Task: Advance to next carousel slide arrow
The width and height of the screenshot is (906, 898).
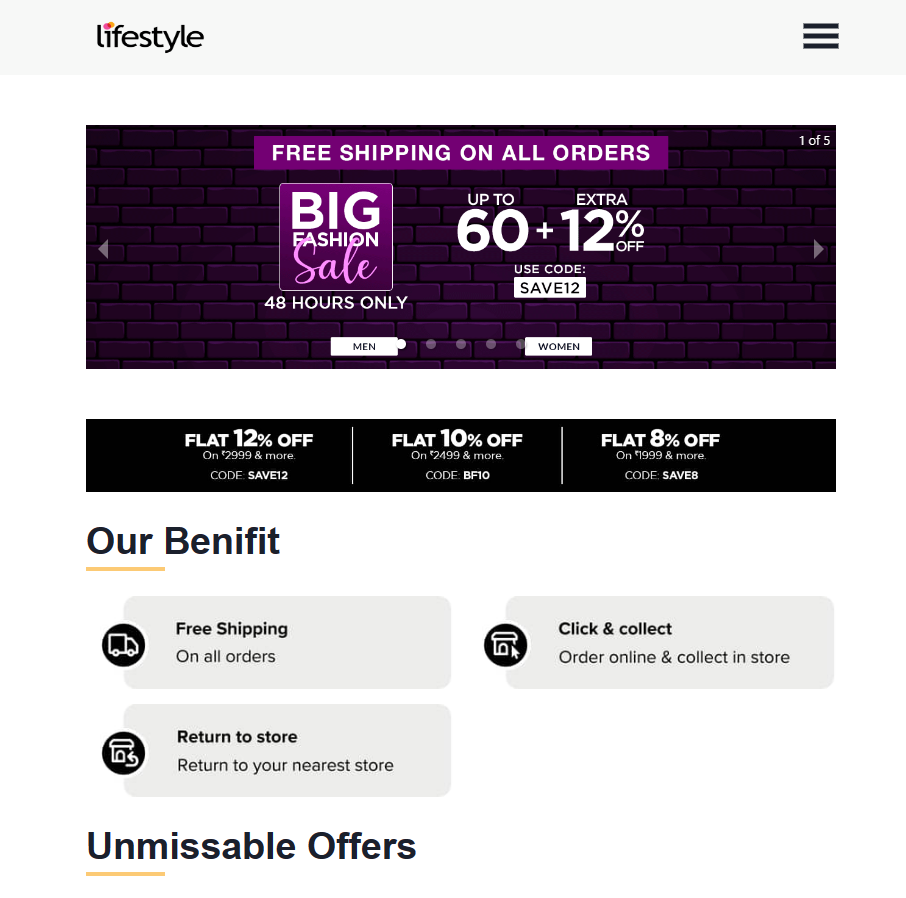Action: coord(818,249)
